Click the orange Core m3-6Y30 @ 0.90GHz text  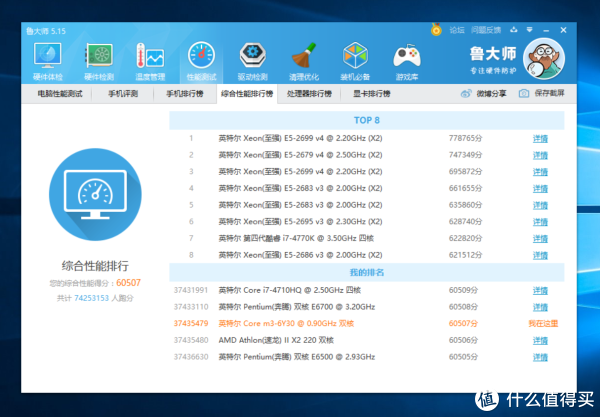click(x=286, y=324)
